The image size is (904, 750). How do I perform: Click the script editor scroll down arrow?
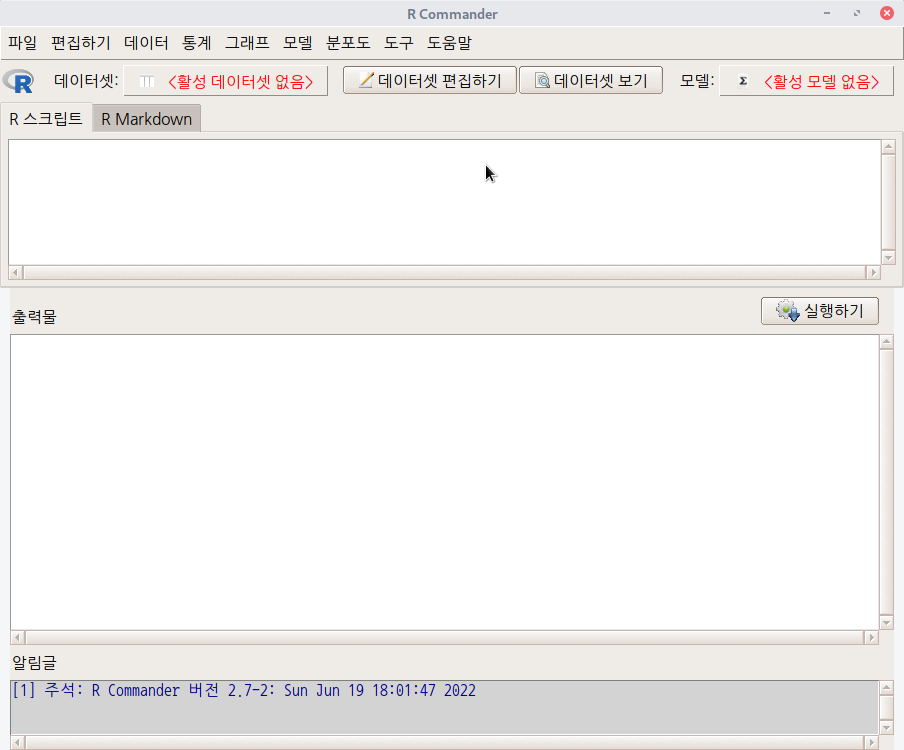coord(888,258)
